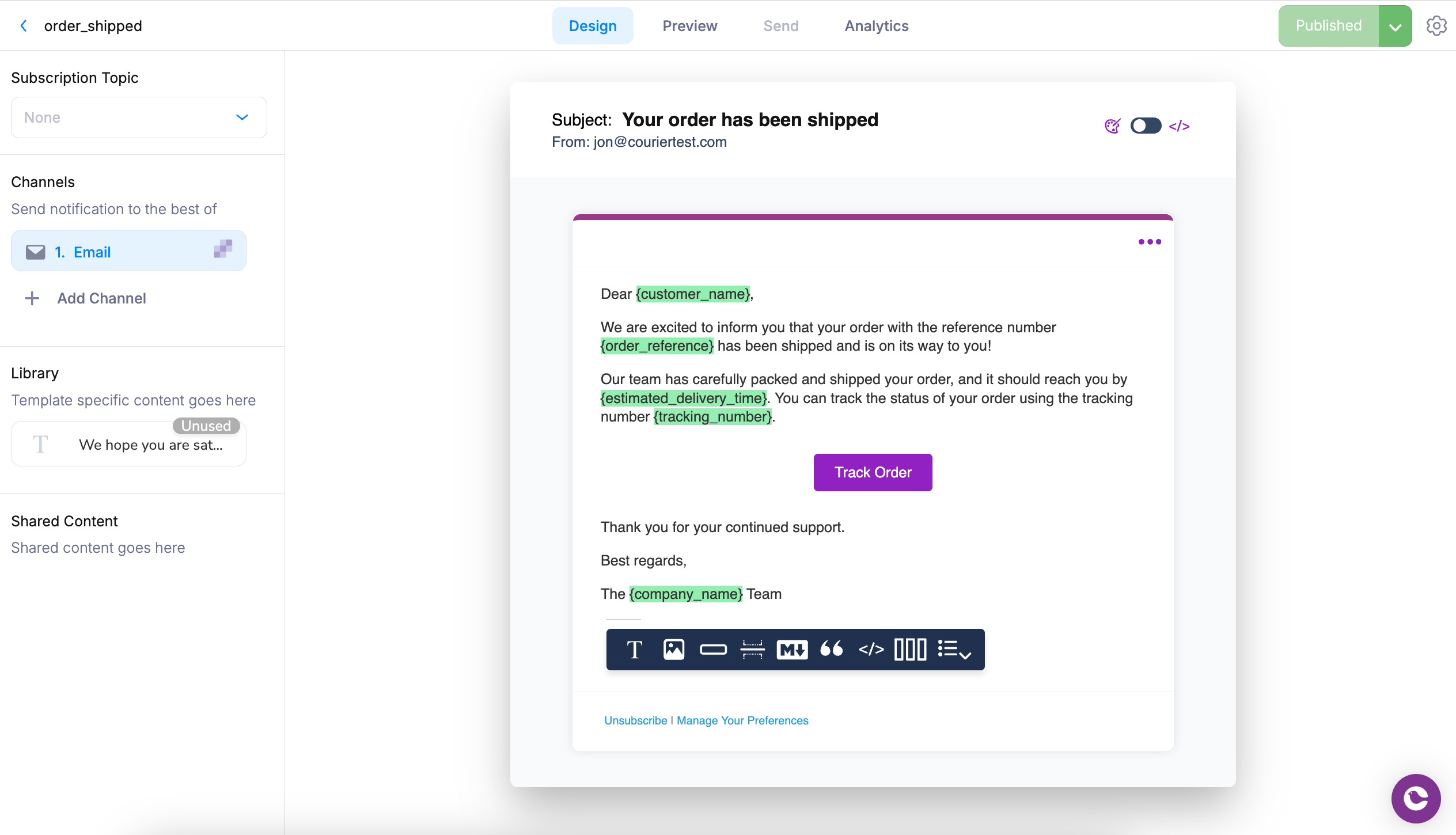
Task: Switch to the Preview tab
Action: pyautogui.click(x=689, y=25)
